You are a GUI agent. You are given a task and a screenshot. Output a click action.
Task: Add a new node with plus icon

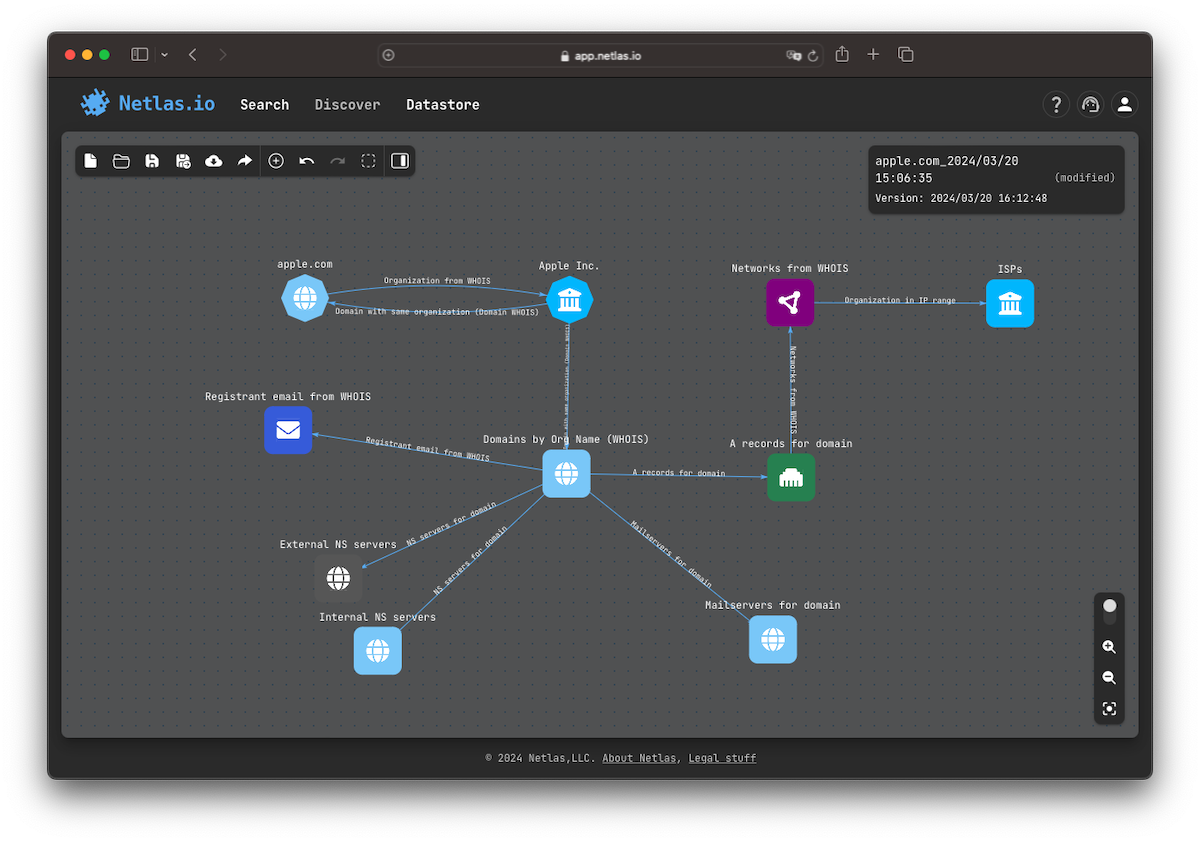pos(276,161)
